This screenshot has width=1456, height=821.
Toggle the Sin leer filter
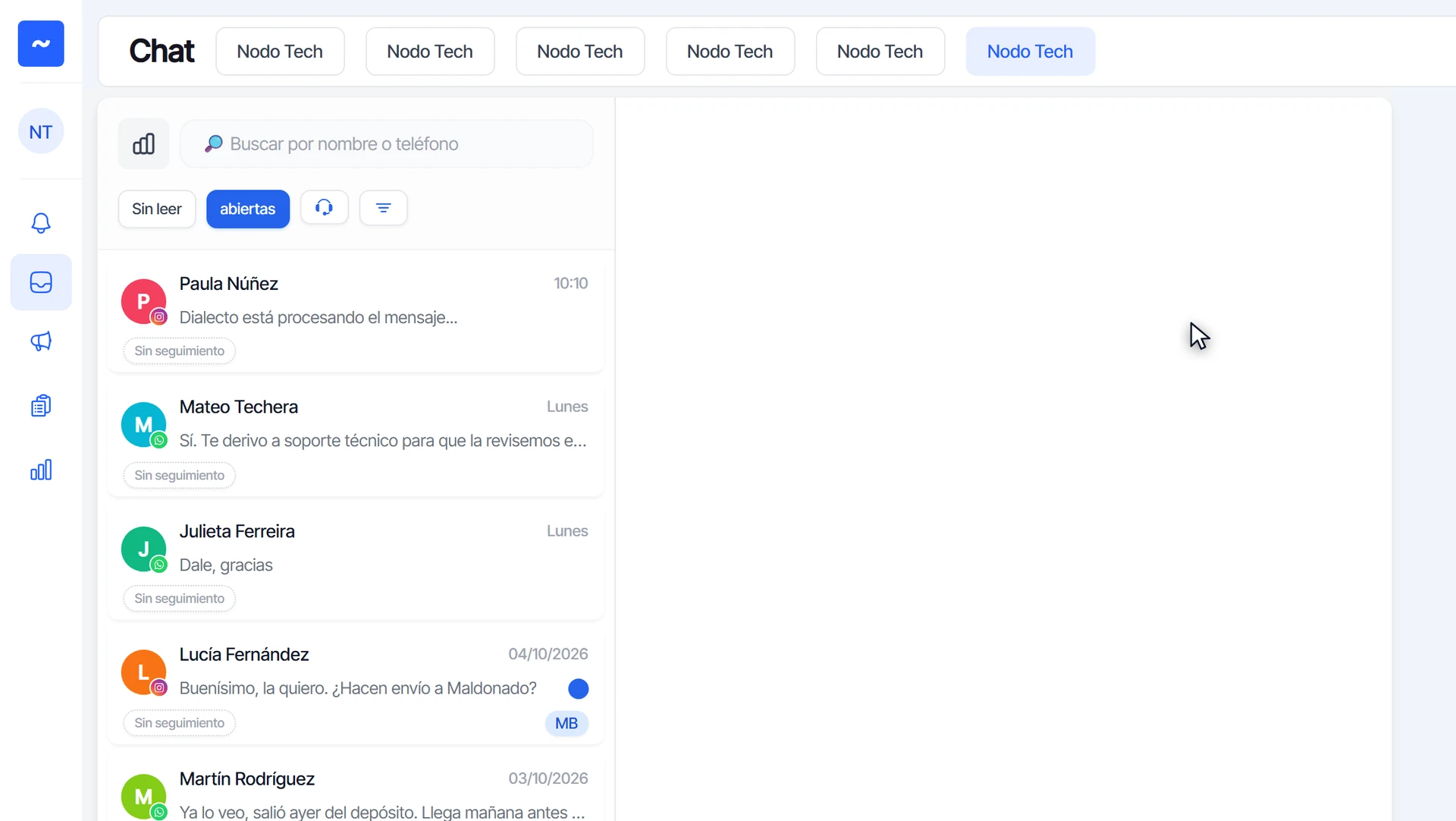click(x=157, y=209)
